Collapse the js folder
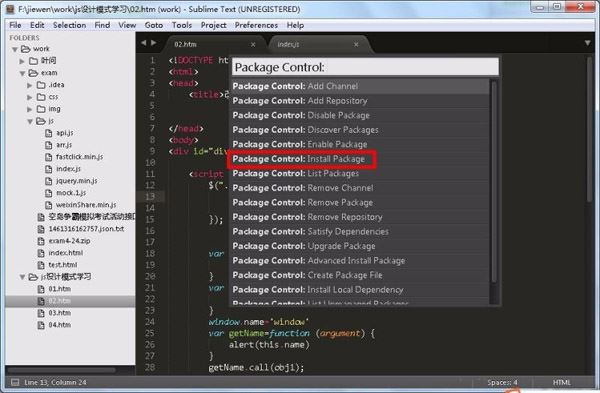This screenshot has width=600, height=393. (30, 121)
